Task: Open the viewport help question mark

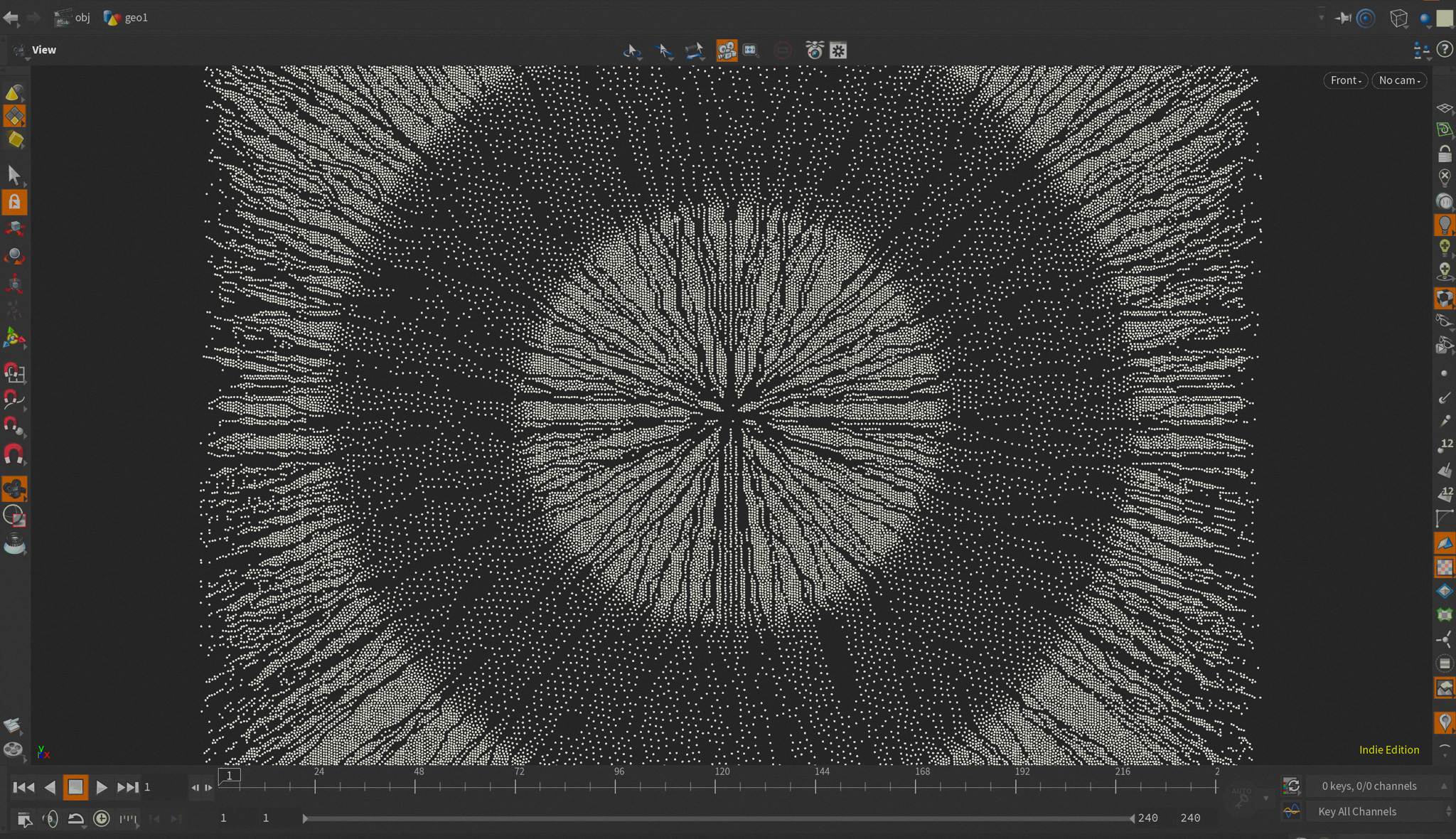Action: (1444, 49)
